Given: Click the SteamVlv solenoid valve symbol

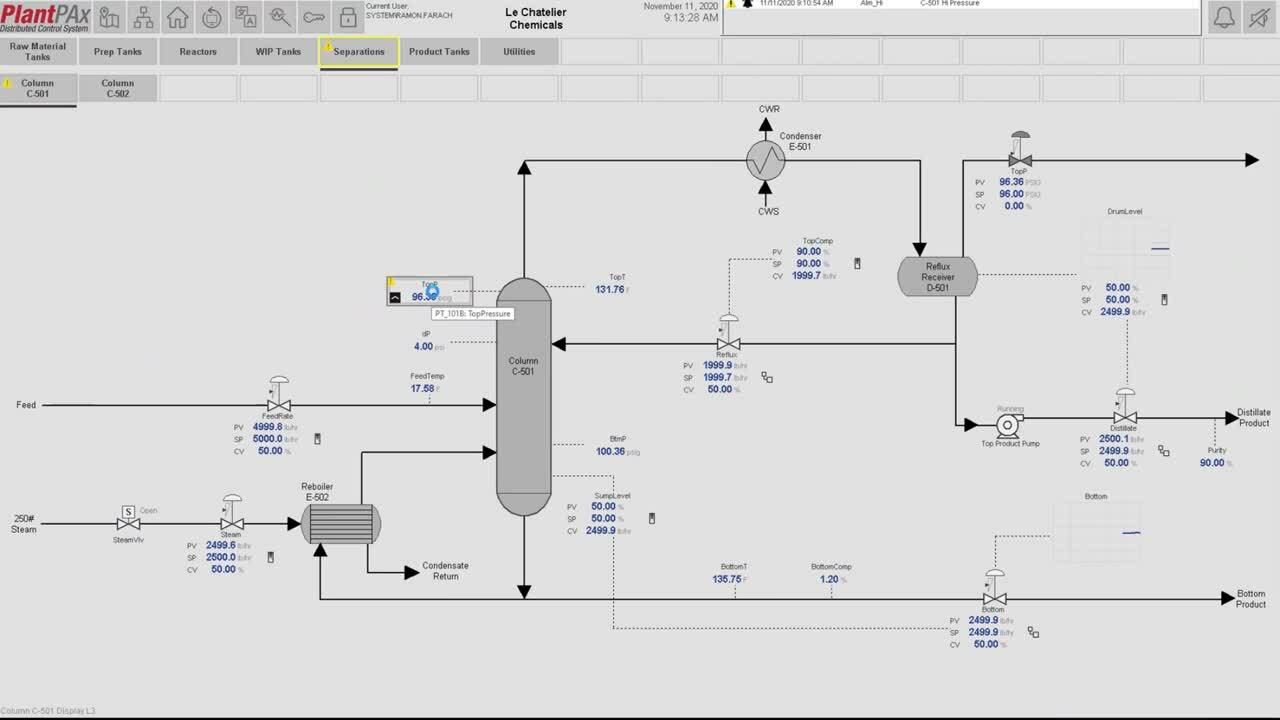Looking at the screenshot, I should coord(128,520).
